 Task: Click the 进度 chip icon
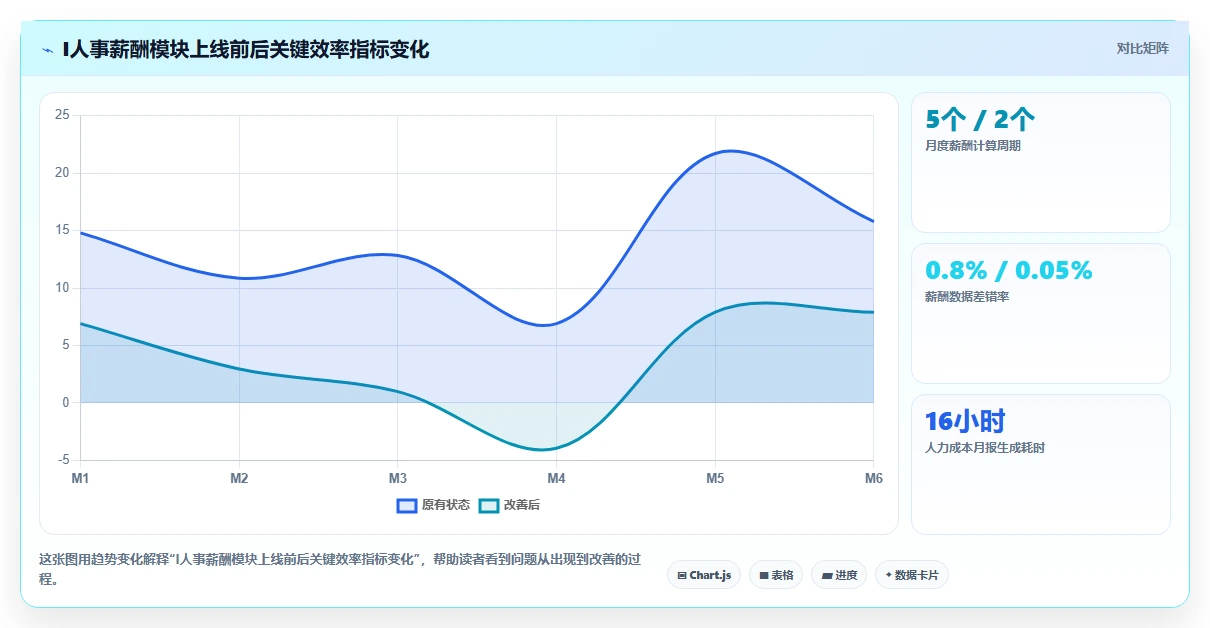pyautogui.click(x=827, y=576)
